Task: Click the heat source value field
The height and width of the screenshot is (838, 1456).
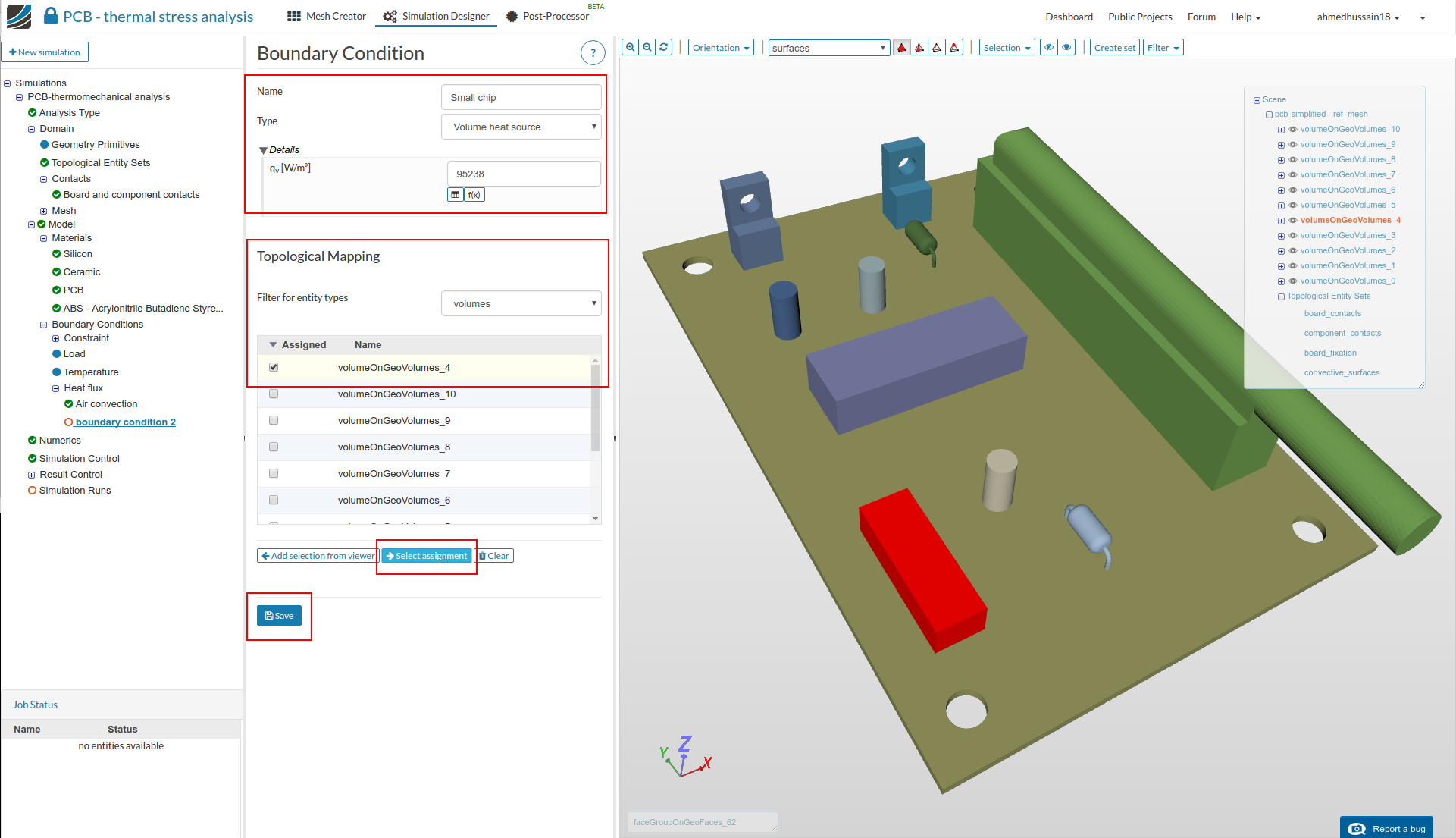Action: pos(523,174)
